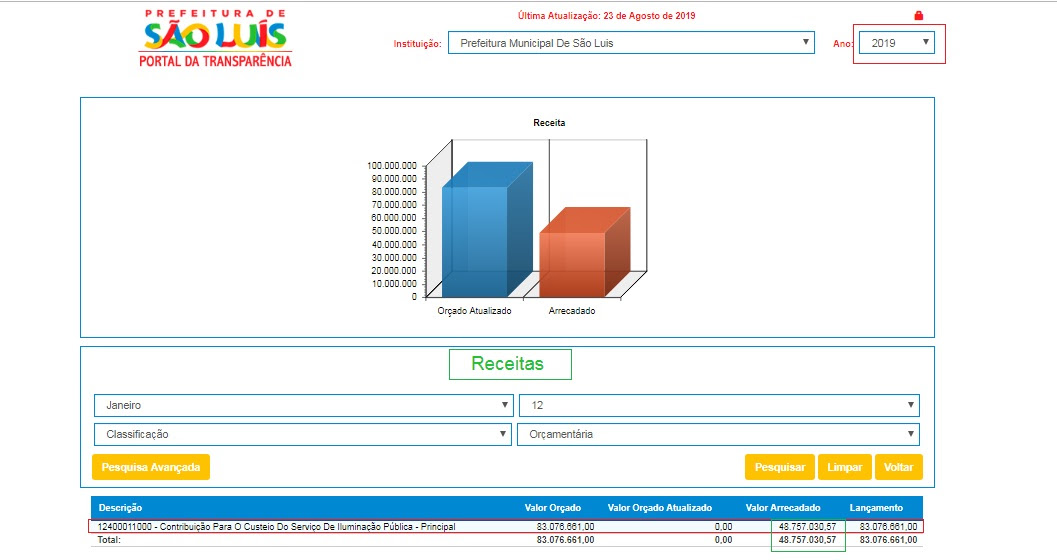Click the Limpar button
Viewport: 1057px width, 560px height.
pyautogui.click(x=845, y=467)
